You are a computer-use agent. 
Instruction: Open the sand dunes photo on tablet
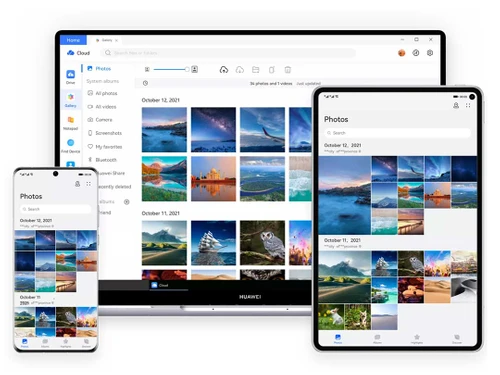pyautogui.click(x=437, y=290)
